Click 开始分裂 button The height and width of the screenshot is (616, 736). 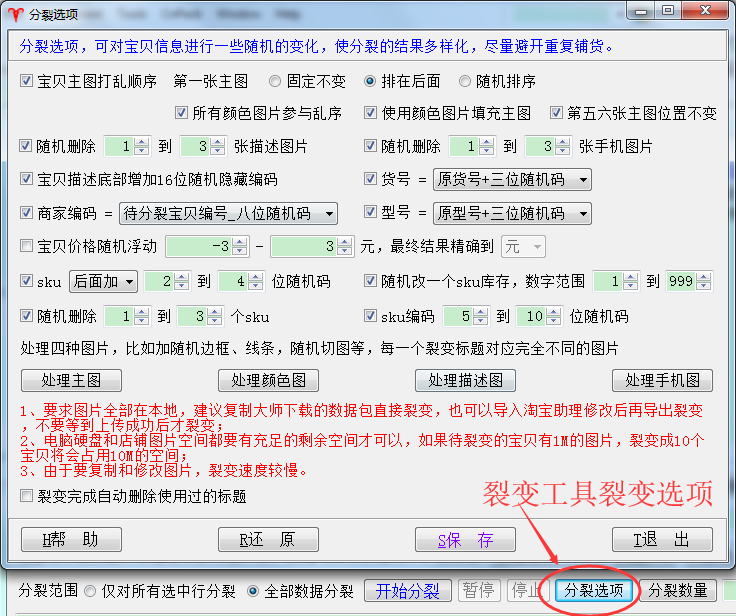coord(407,590)
